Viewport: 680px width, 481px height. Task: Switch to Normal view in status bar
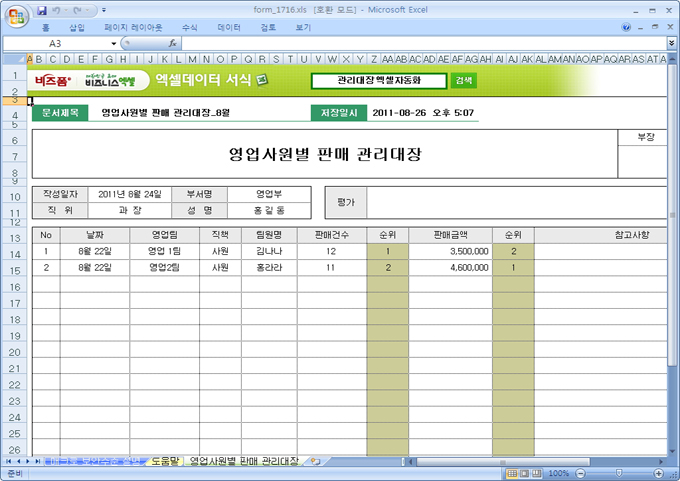click(x=512, y=473)
